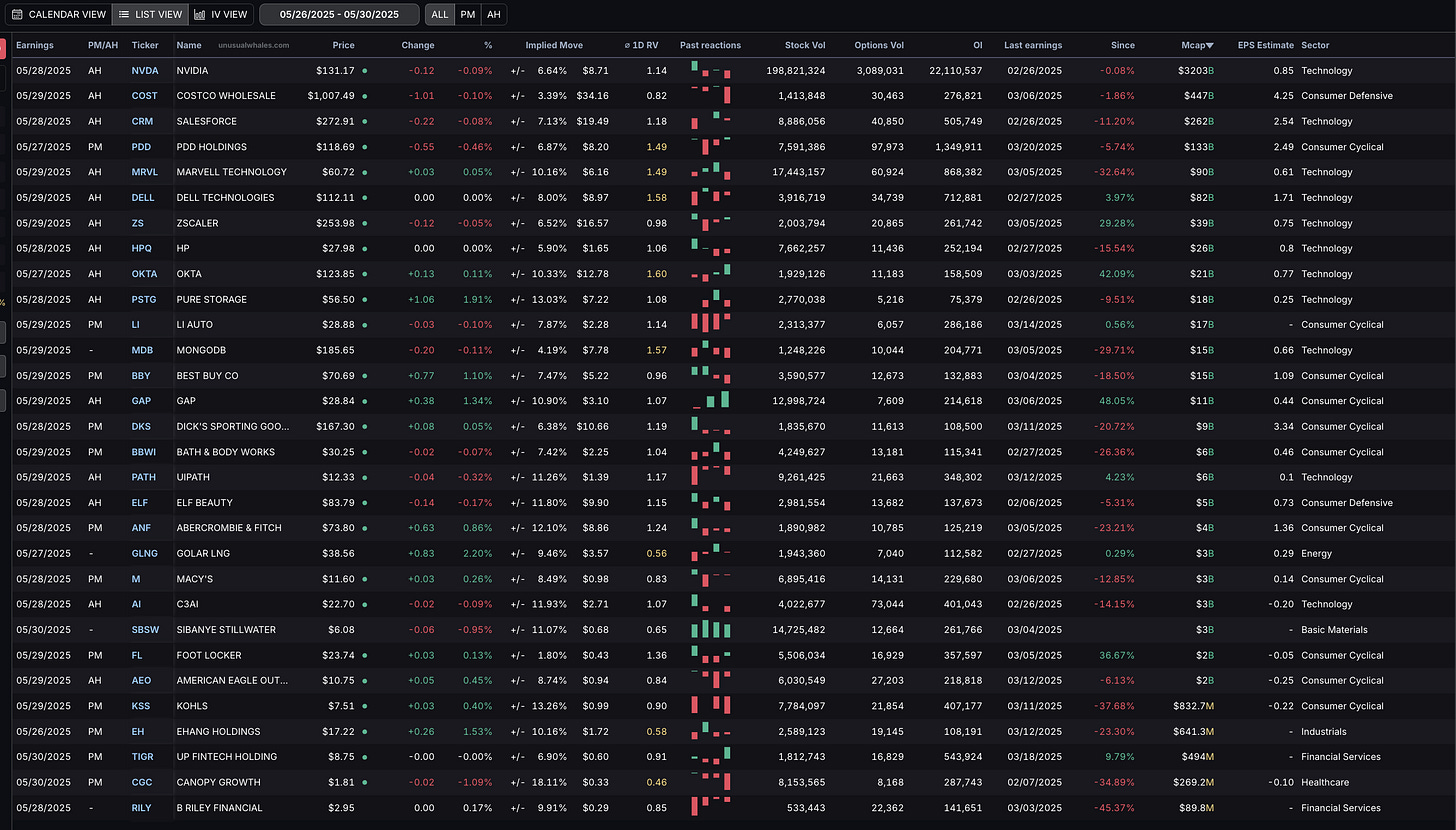Image resolution: width=1456 pixels, height=830 pixels.
Task: Click the calendar icon beside Calendar View
Action: [18, 15]
